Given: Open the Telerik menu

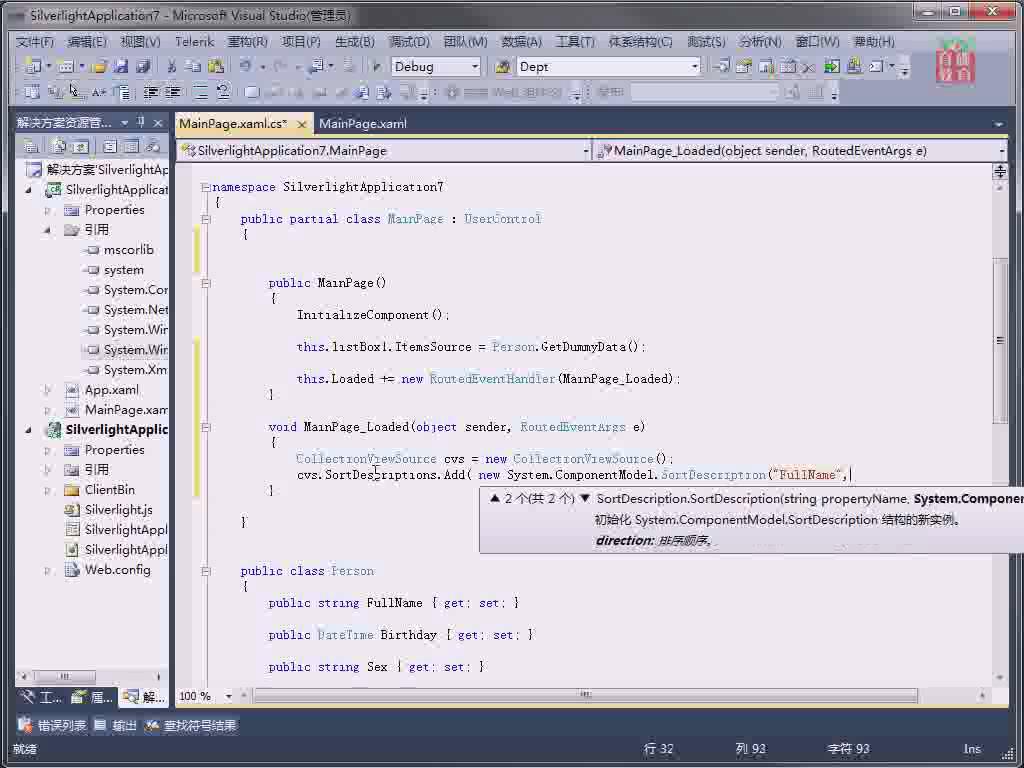Looking at the screenshot, I should pyautogui.click(x=194, y=42).
